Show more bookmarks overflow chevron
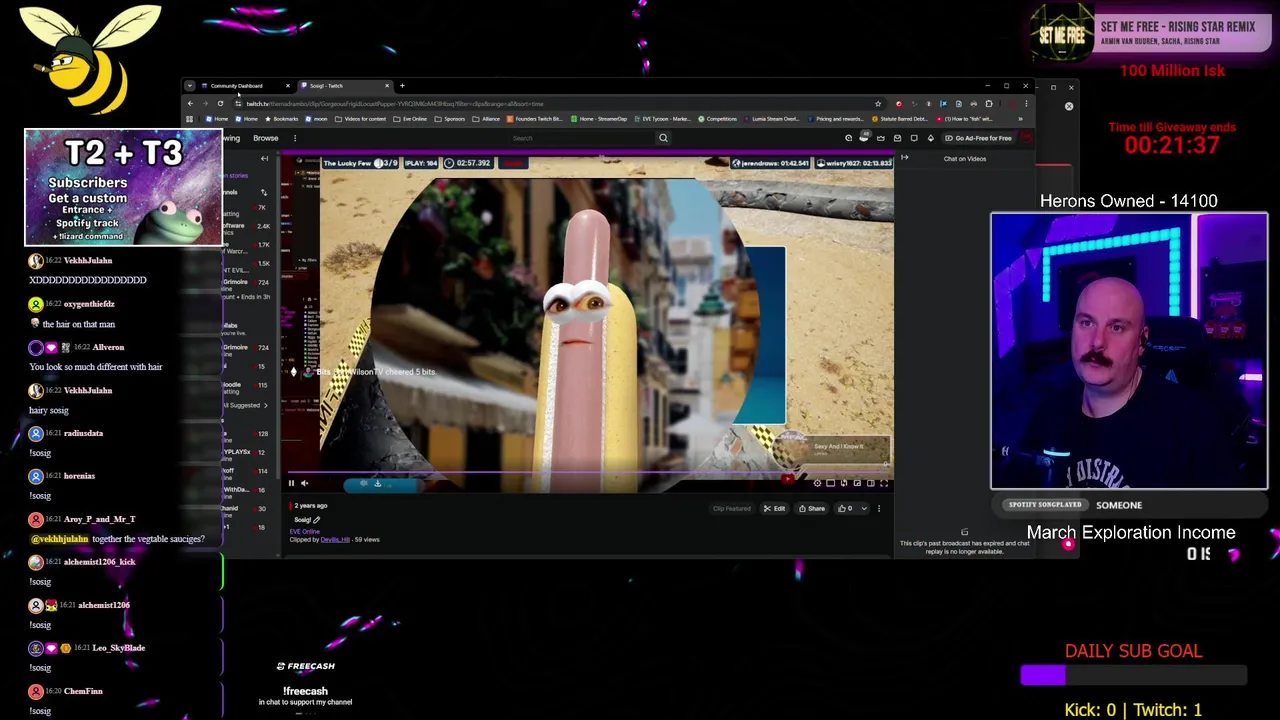 pos(1020,119)
